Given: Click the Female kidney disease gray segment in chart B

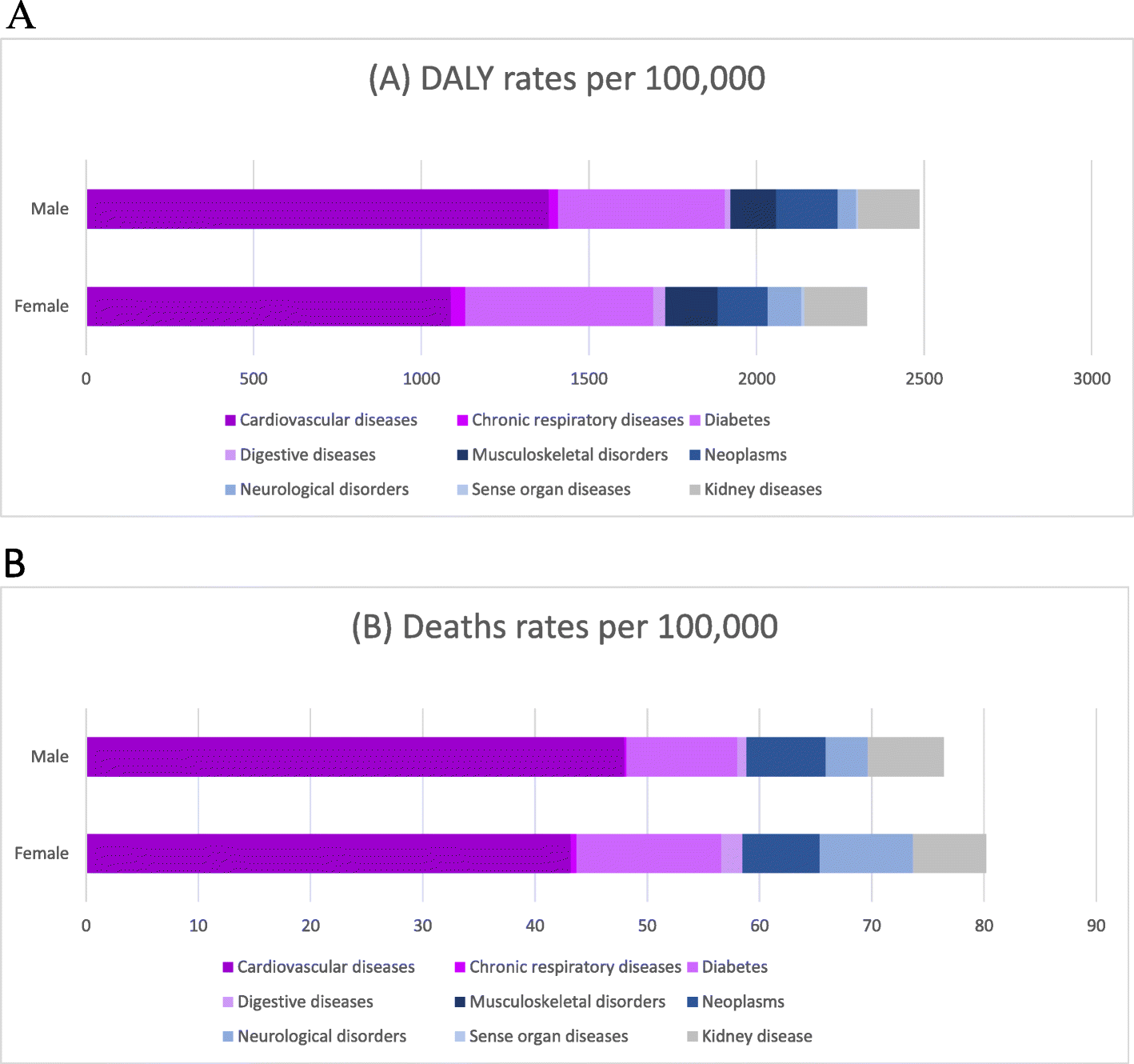Looking at the screenshot, I should tap(949, 854).
